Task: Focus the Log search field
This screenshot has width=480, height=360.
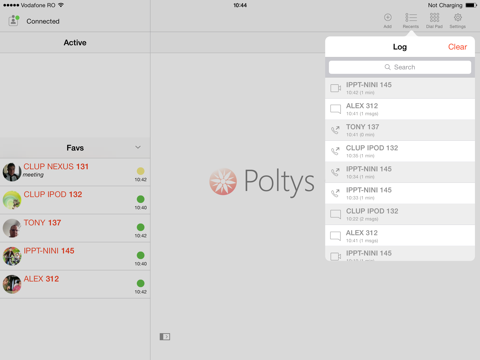Action: click(400, 67)
